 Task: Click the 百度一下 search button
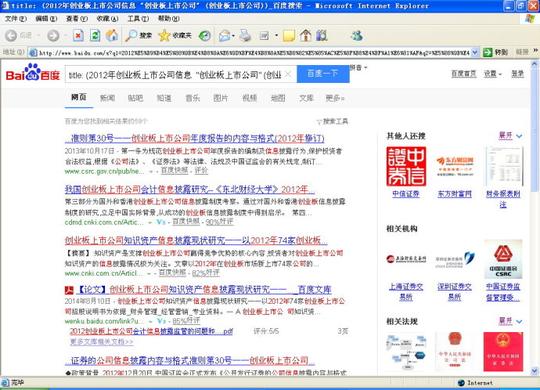coord(323,74)
